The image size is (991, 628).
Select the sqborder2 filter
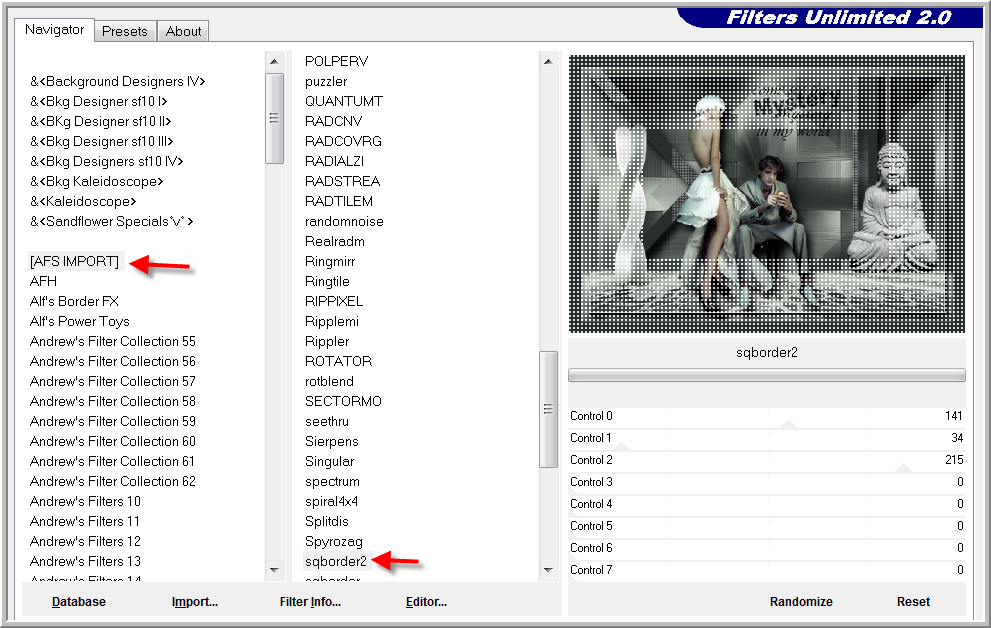pos(336,562)
